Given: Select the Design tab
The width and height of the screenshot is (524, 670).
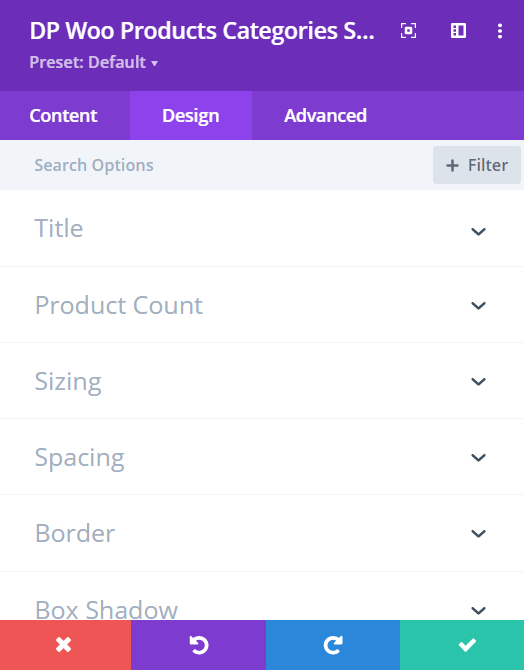Looking at the screenshot, I should (x=191, y=115).
